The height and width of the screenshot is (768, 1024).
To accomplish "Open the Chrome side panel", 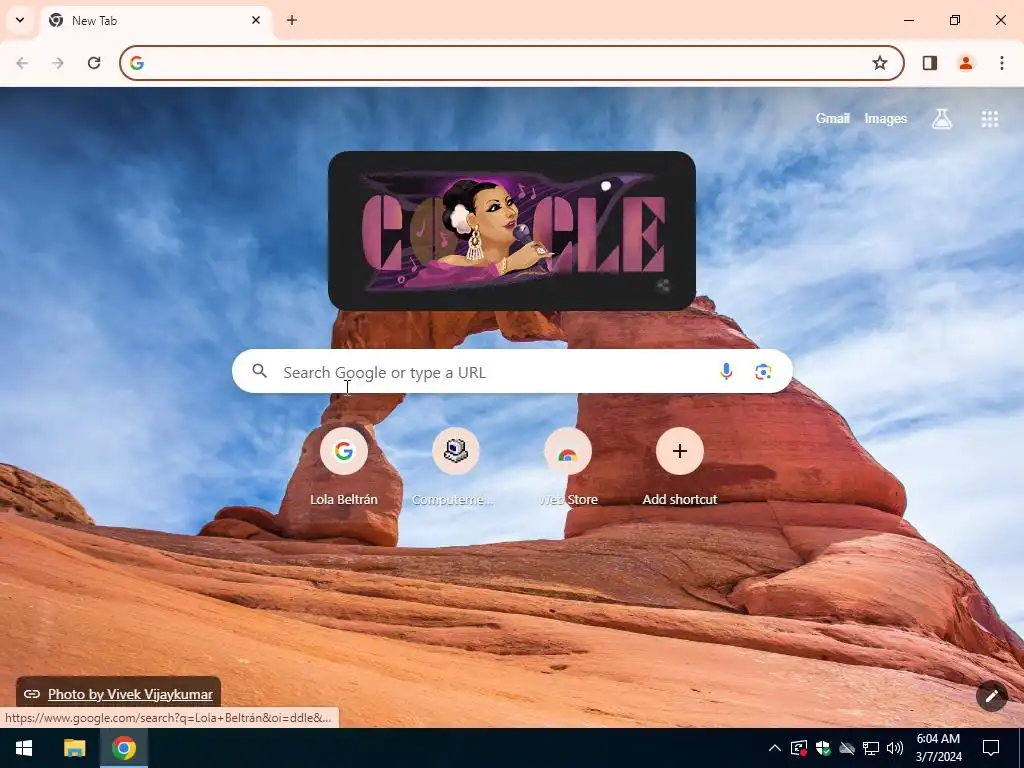I will [930, 63].
